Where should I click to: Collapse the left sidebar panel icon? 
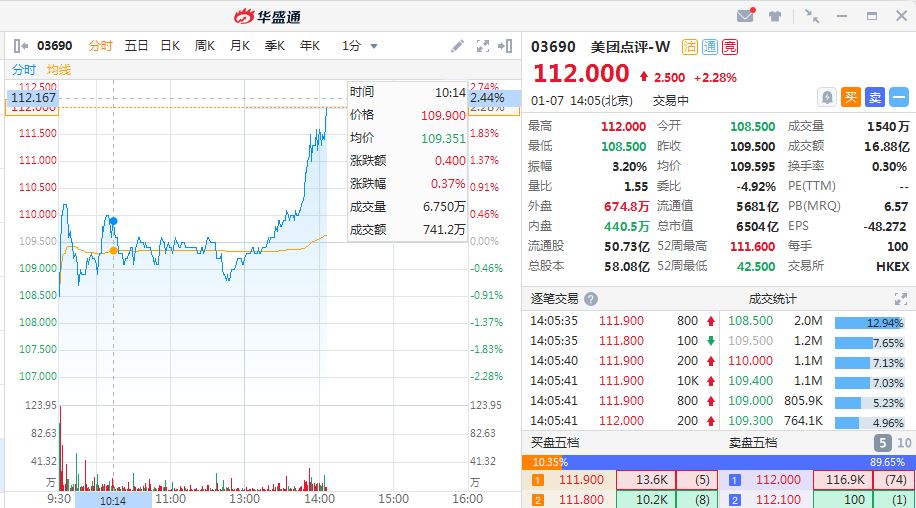point(20,46)
